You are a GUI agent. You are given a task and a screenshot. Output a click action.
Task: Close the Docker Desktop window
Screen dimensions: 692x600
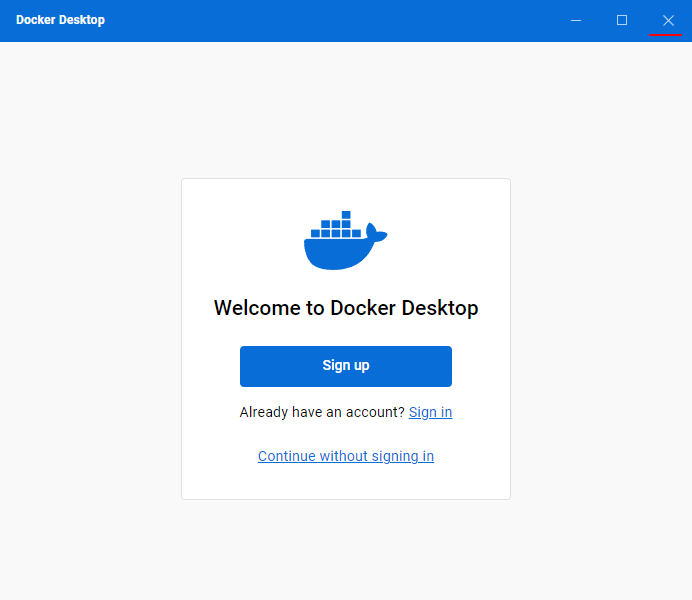click(668, 20)
